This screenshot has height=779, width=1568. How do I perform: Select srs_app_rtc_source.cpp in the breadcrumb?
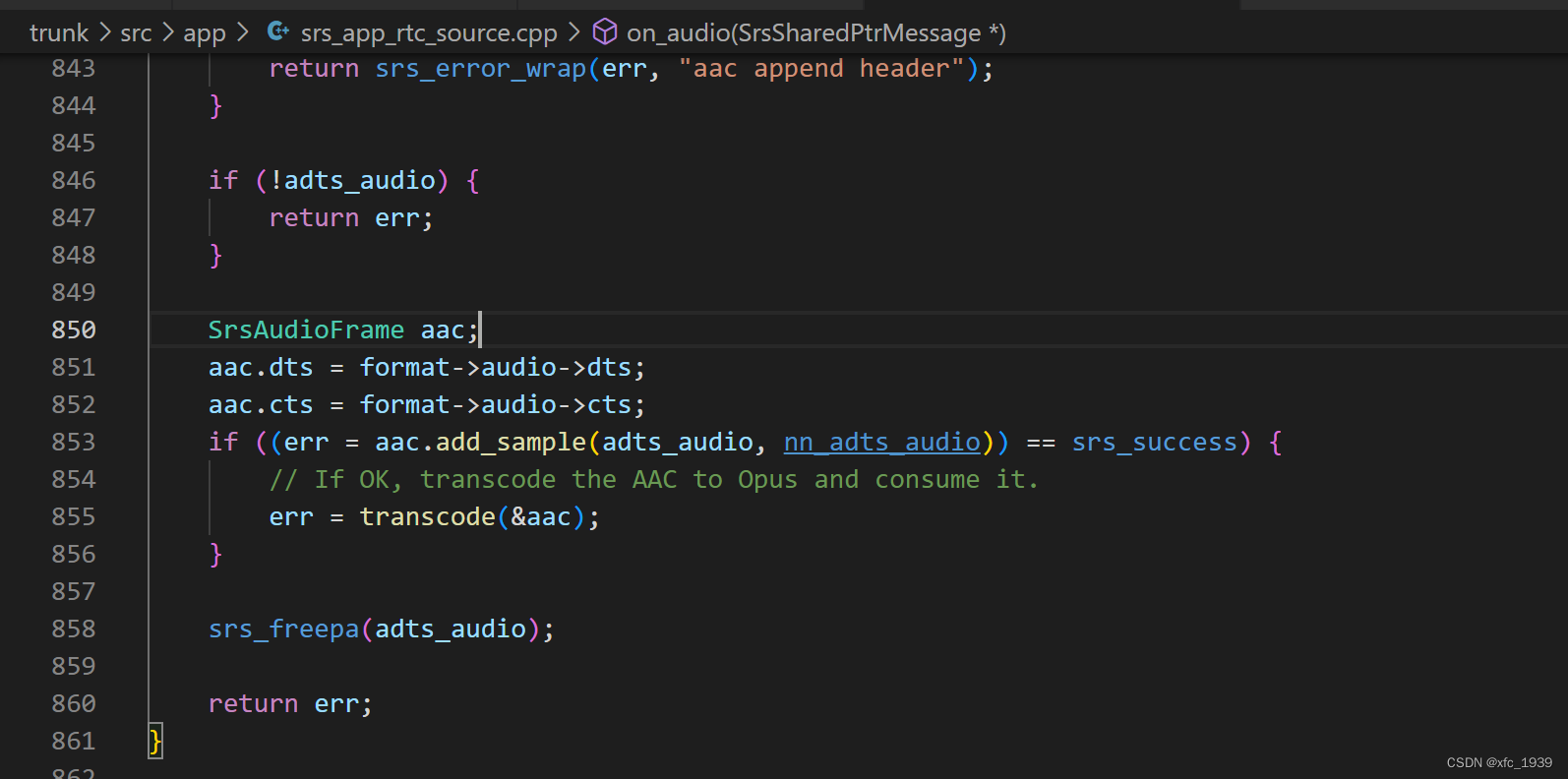429,33
